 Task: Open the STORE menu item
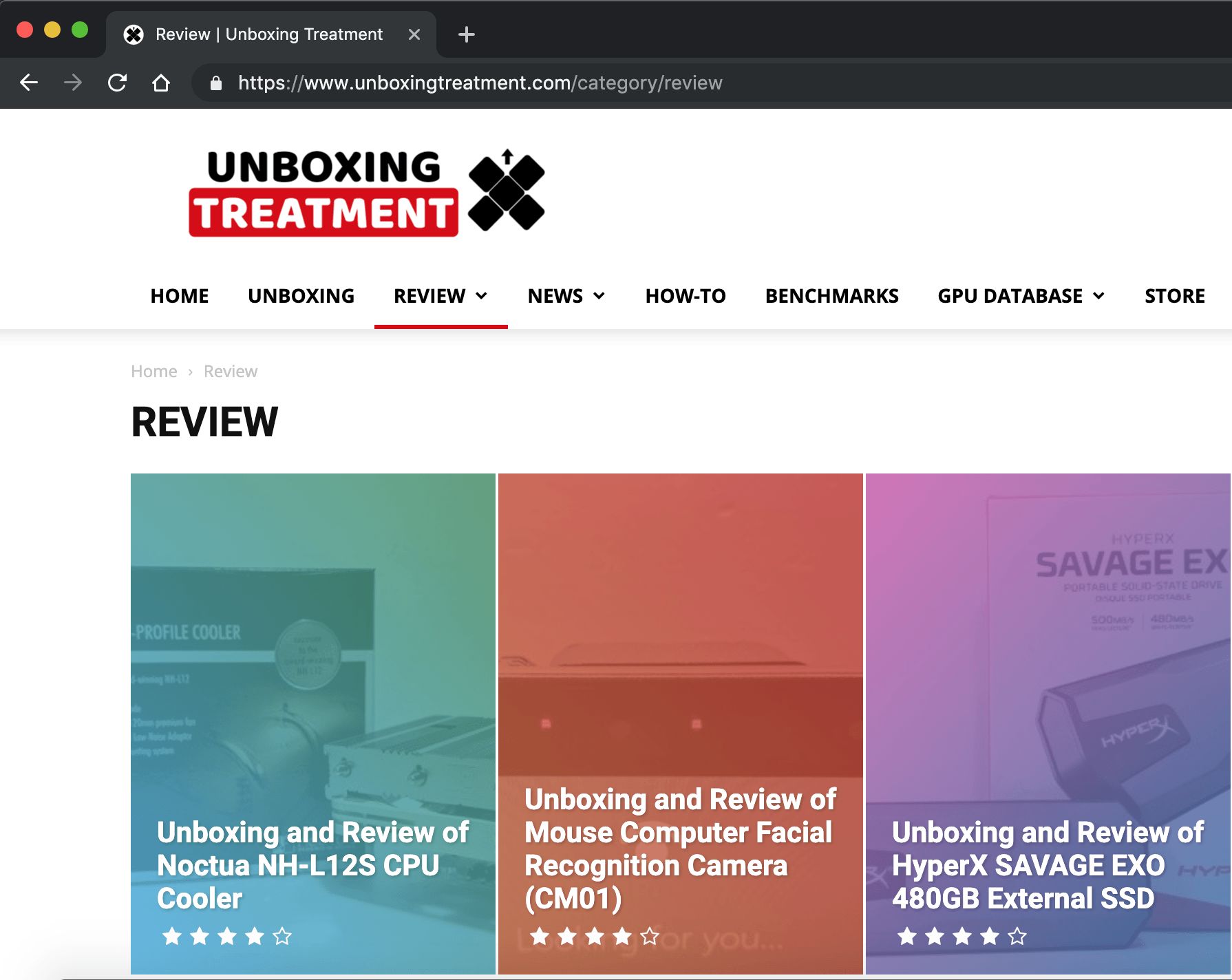[x=1175, y=296]
